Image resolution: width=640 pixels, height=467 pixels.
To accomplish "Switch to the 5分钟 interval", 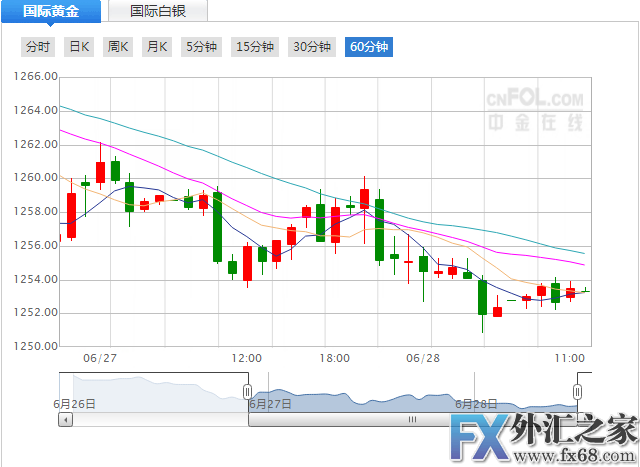I will point(201,47).
